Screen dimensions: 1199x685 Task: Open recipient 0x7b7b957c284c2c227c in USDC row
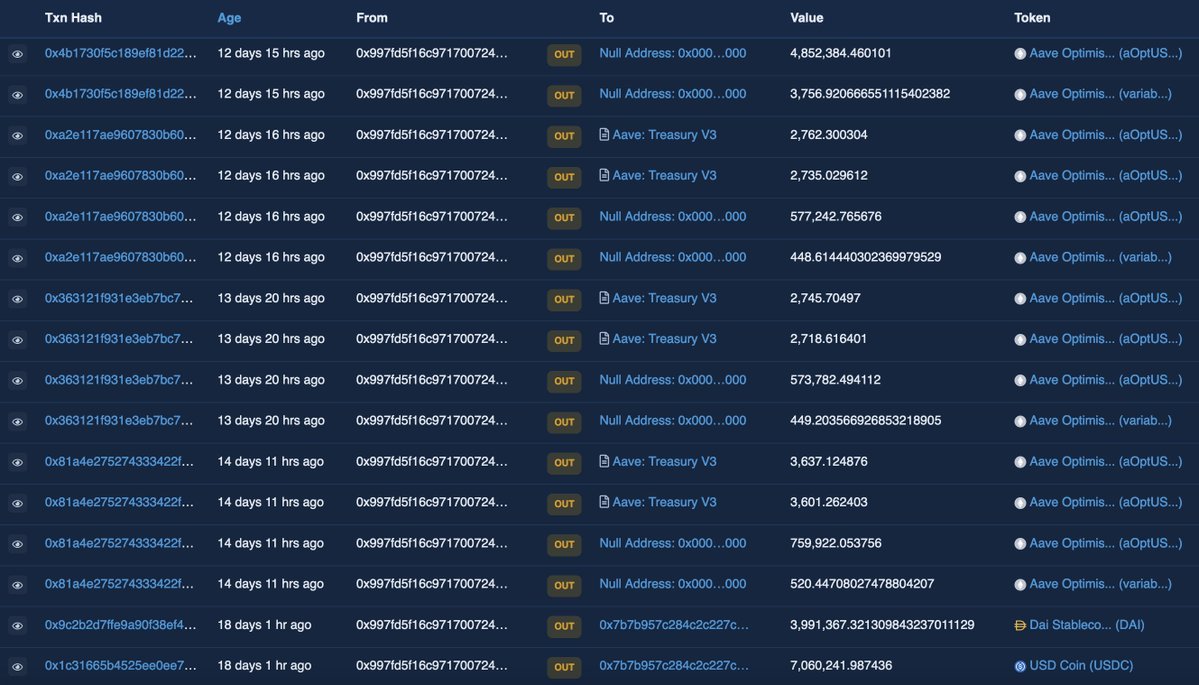674,666
